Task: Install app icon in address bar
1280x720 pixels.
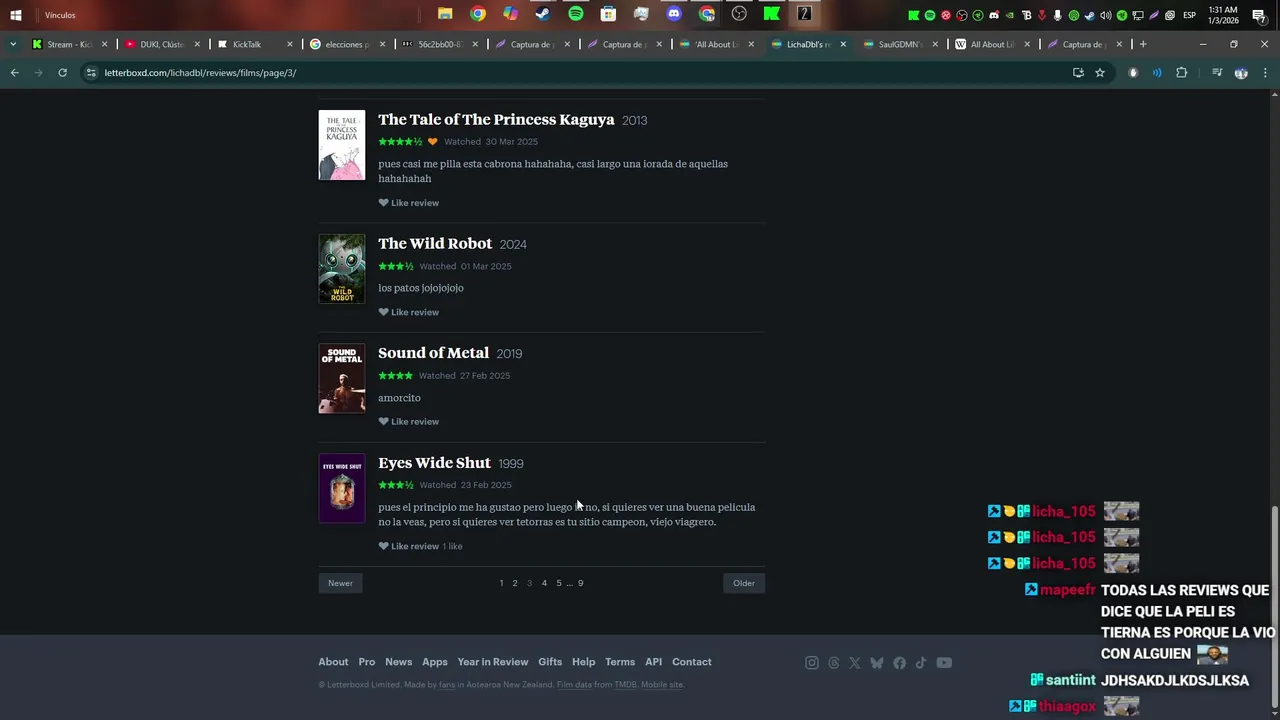Action: point(1078,73)
